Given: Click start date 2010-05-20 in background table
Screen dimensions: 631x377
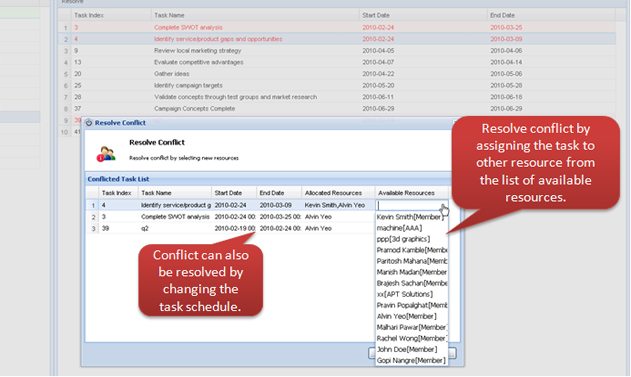Looking at the screenshot, I should point(378,86).
